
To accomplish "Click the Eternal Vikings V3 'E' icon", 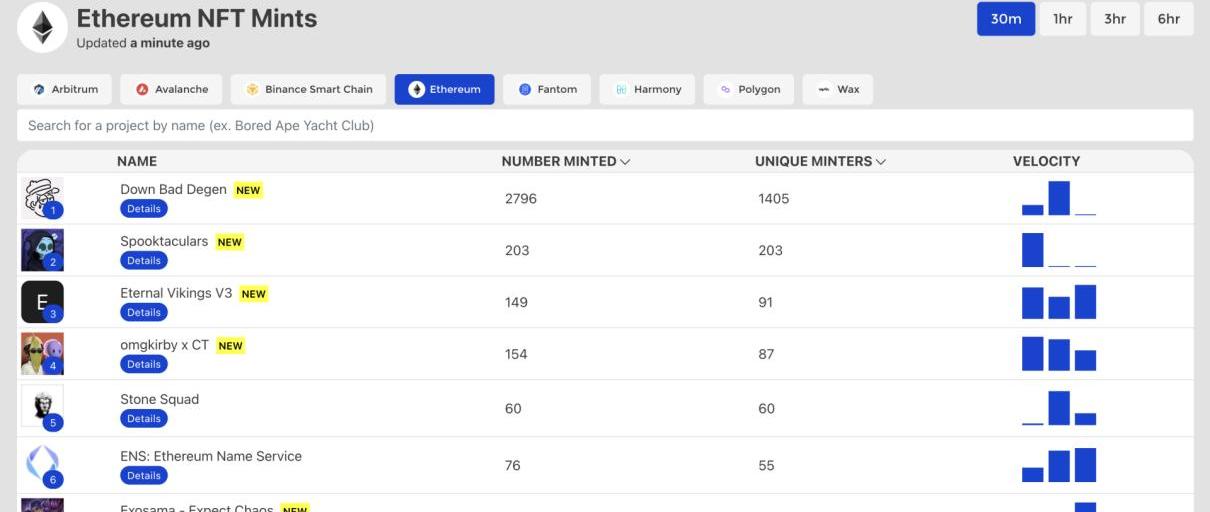I will (42, 302).
